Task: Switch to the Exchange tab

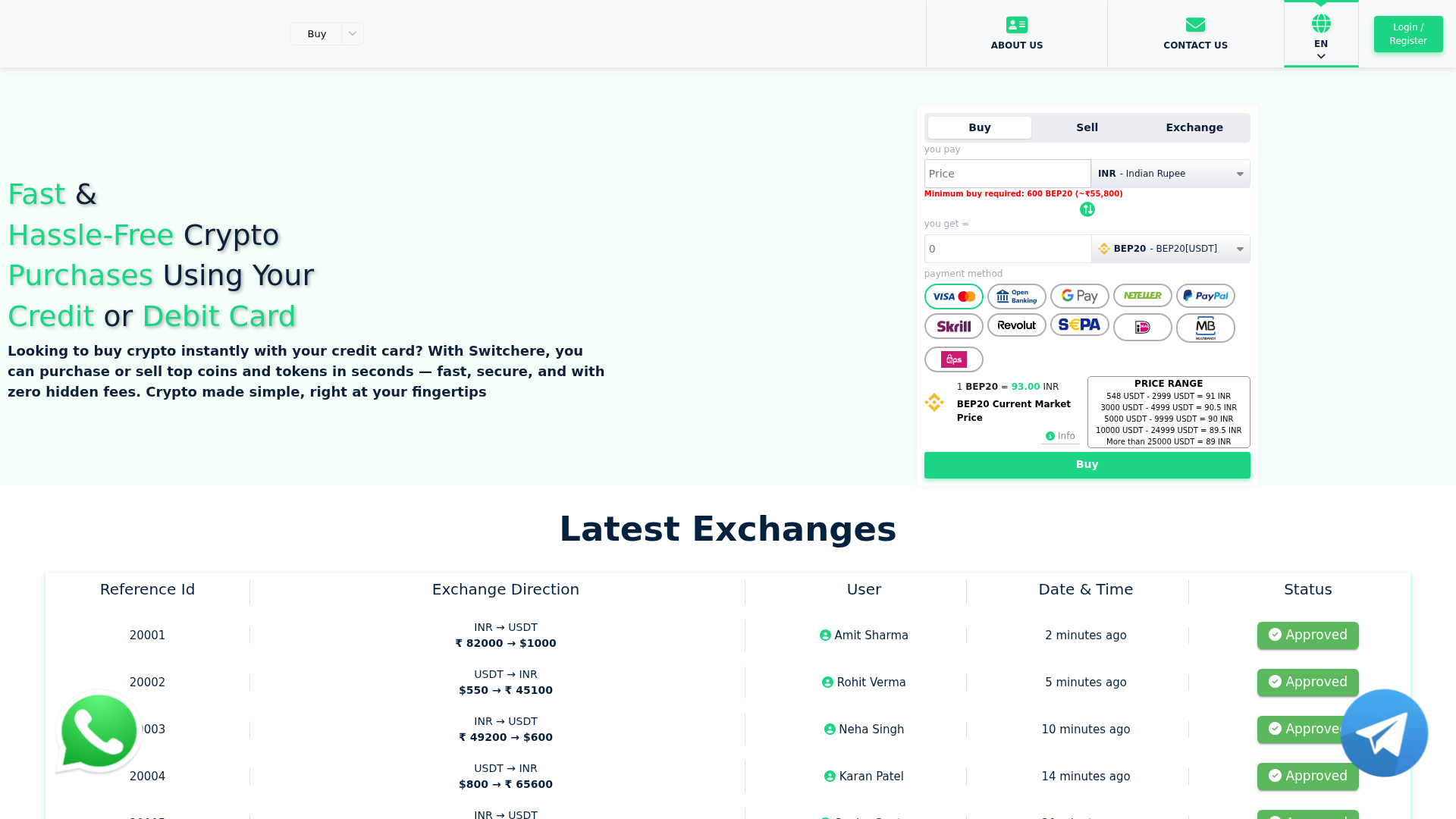Action: pos(1194,127)
